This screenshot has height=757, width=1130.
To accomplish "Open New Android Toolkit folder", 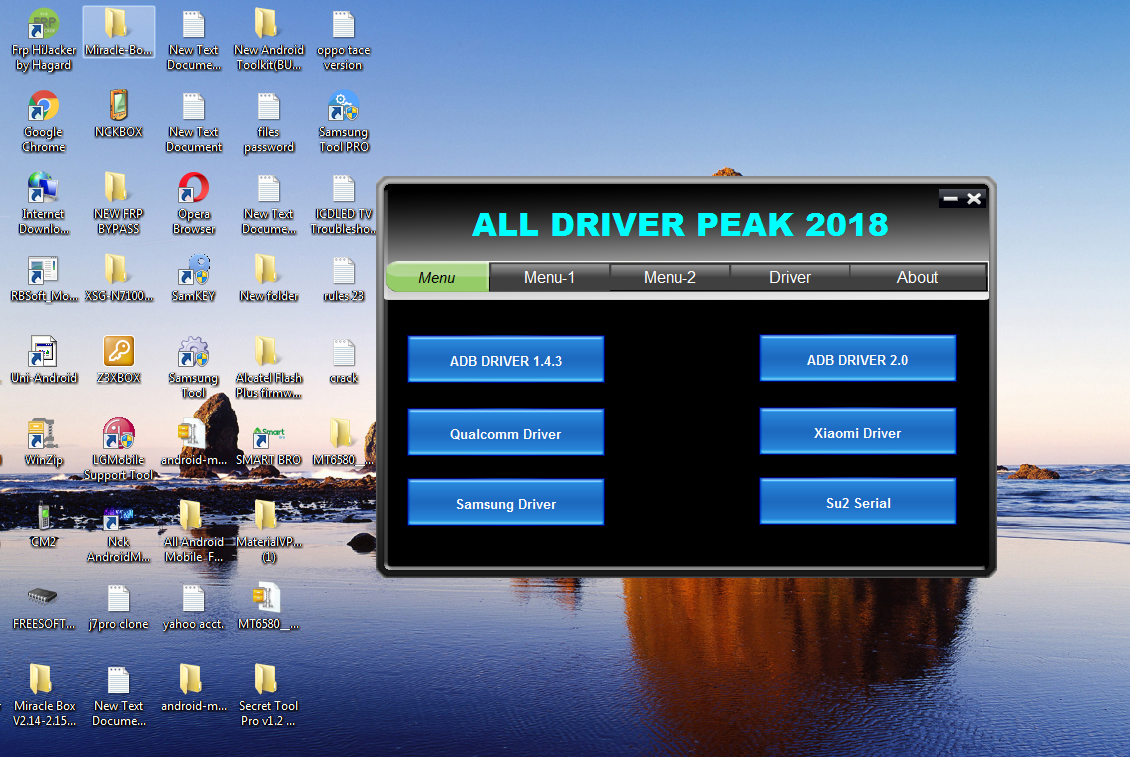I will click(x=268, y=40).
